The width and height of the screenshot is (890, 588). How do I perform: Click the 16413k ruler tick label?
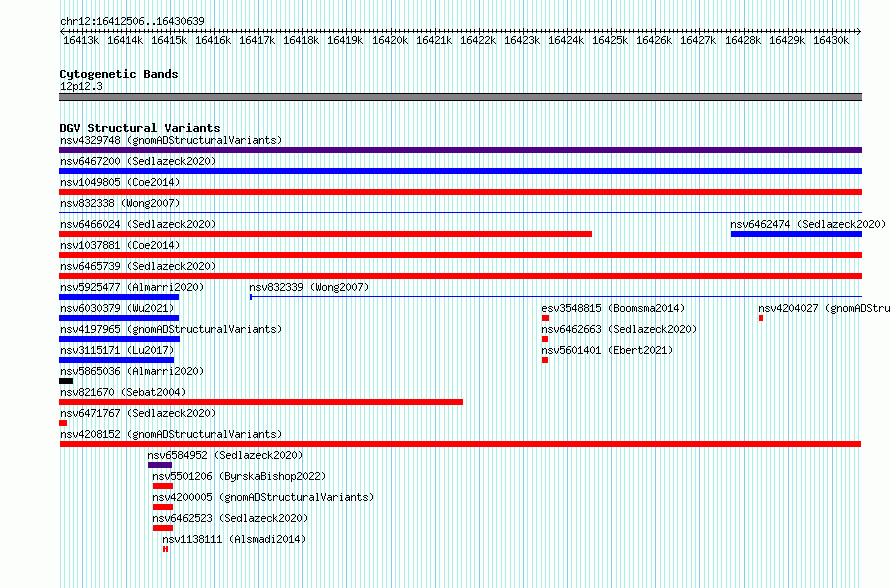[x=81, y=40]
